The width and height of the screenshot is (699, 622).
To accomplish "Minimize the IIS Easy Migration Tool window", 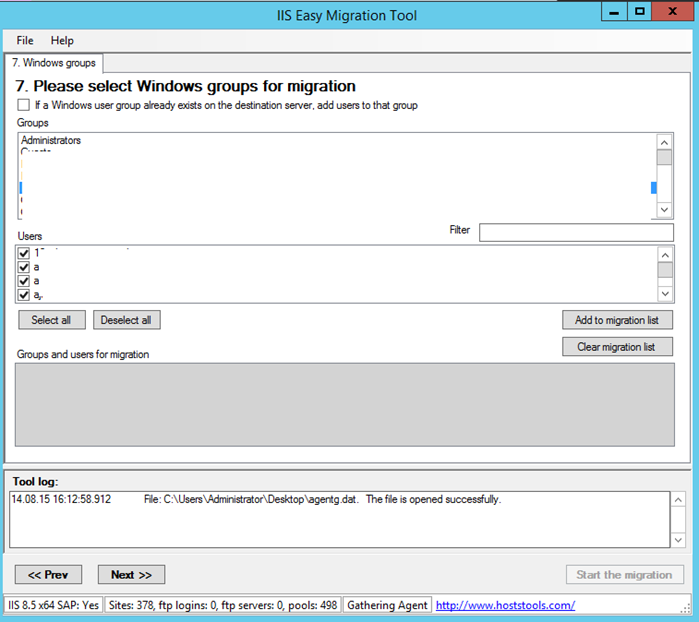I will click(614, 12).
